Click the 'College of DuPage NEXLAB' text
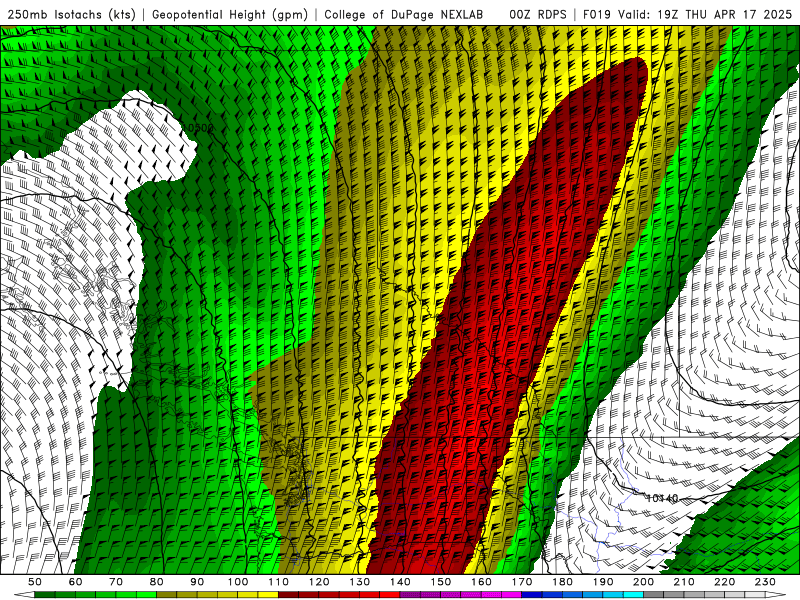The height and width of the screenshot is (600, 800). click(x=404, y=15)
